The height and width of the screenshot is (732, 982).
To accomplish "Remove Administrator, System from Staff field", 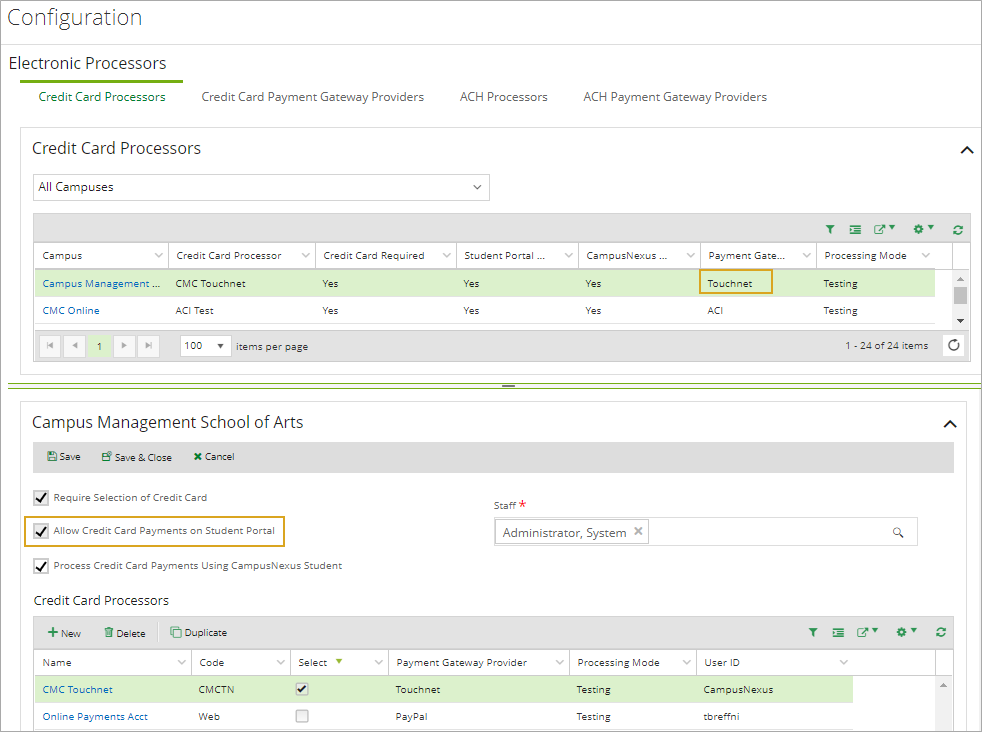I will tap(638, 533).
